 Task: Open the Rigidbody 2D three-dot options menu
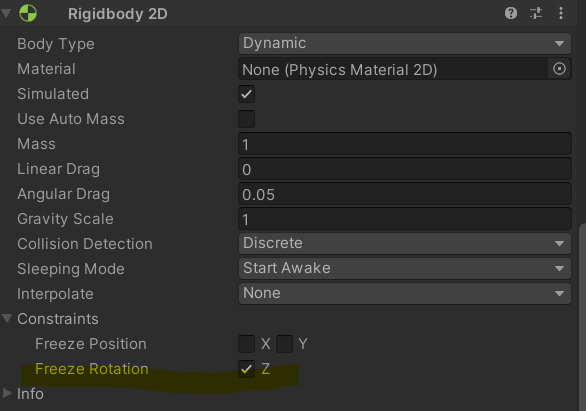click(x=561, y=13)
